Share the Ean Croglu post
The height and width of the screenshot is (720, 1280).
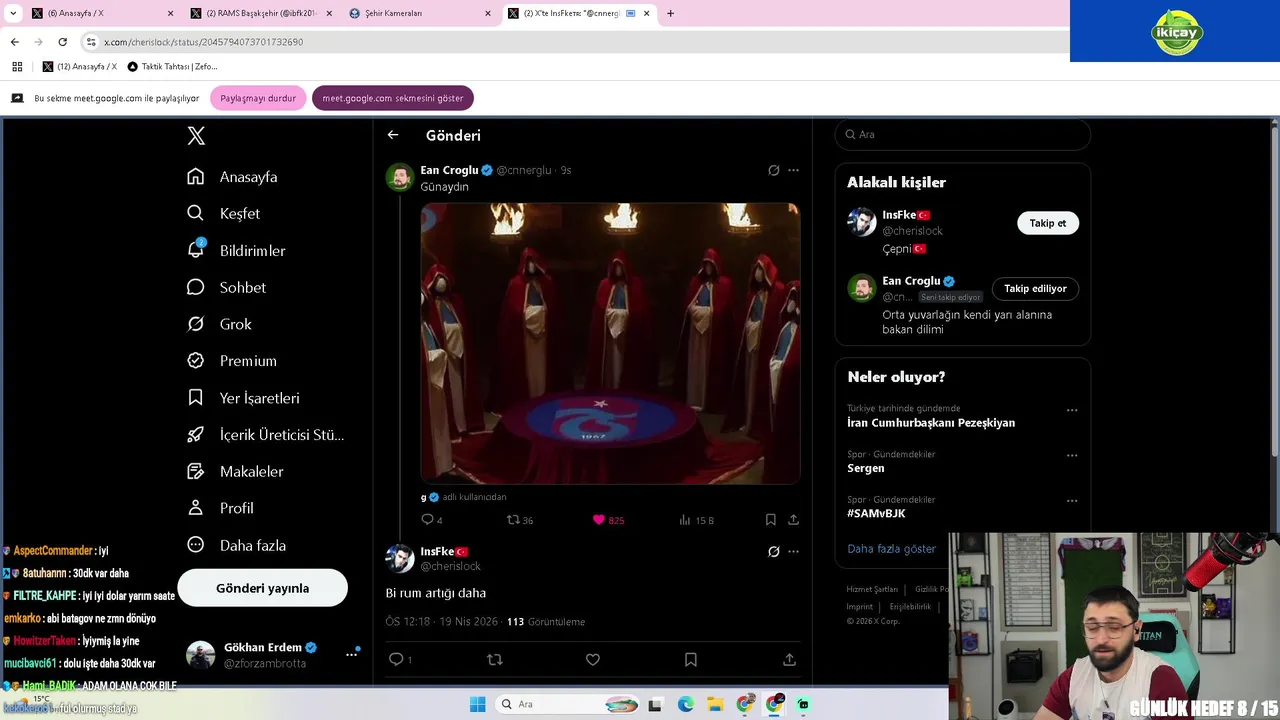793,520
